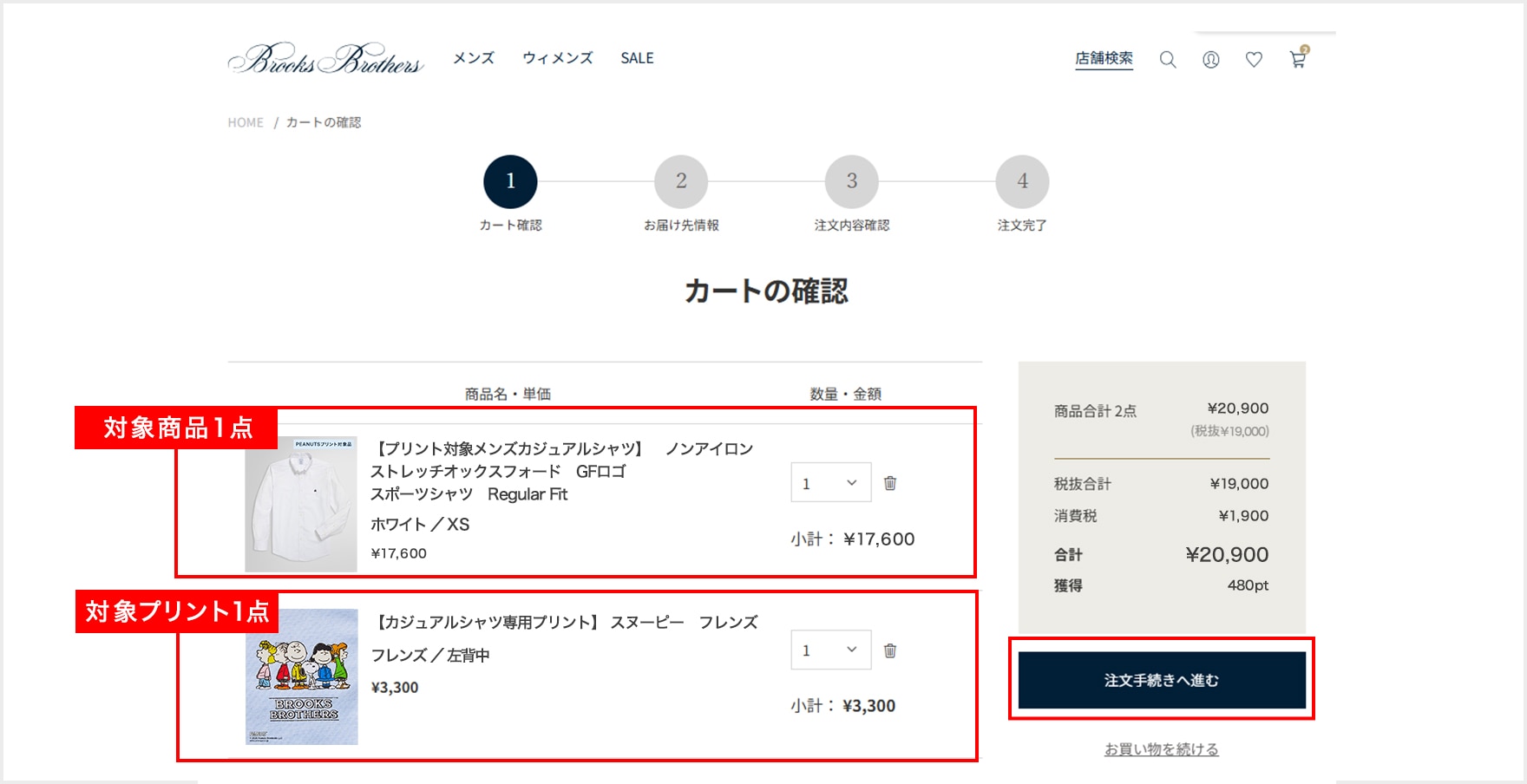Viewport: 1527px width, 784px height.
Task: Open the search magnifier icon
Action: click(1168, 59)
